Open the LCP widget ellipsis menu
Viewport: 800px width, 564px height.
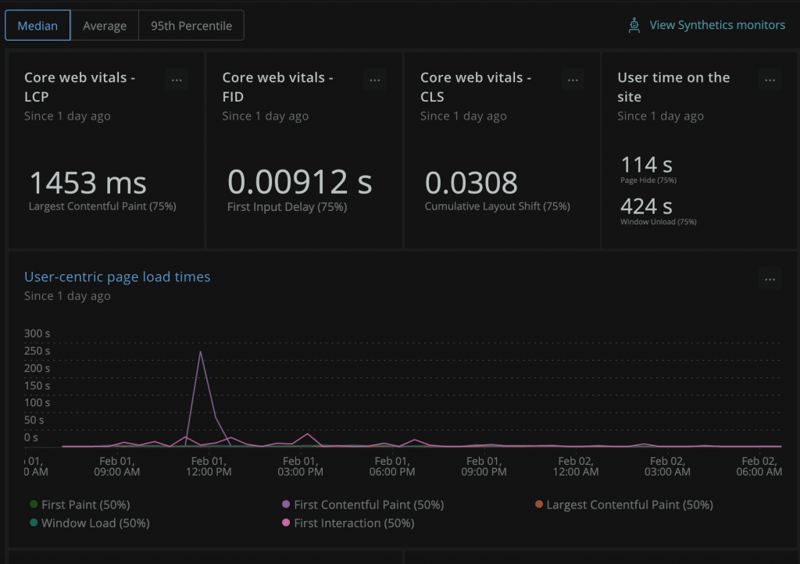pyautogui.click(x=177, y=80)
